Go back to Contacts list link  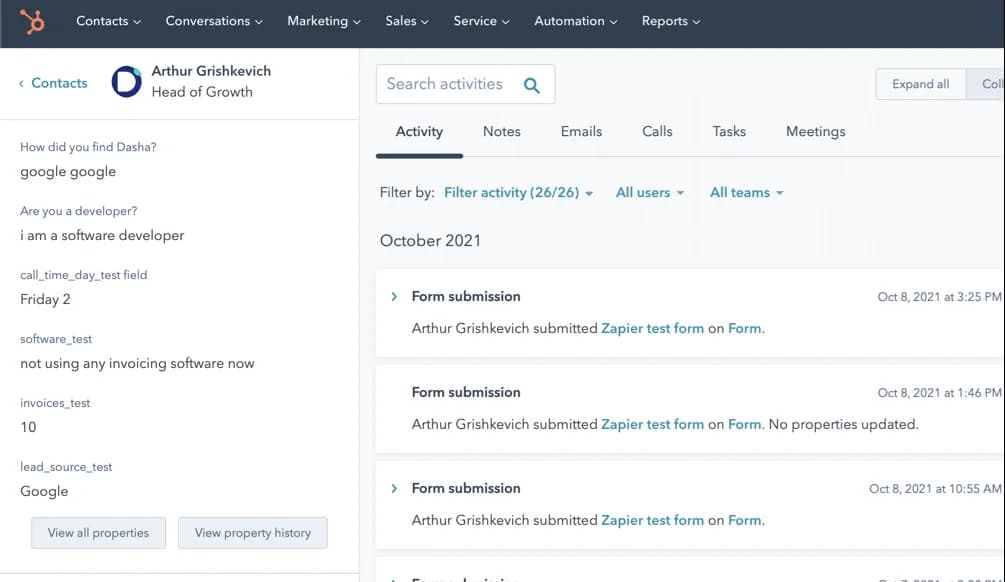pos(59,83)
